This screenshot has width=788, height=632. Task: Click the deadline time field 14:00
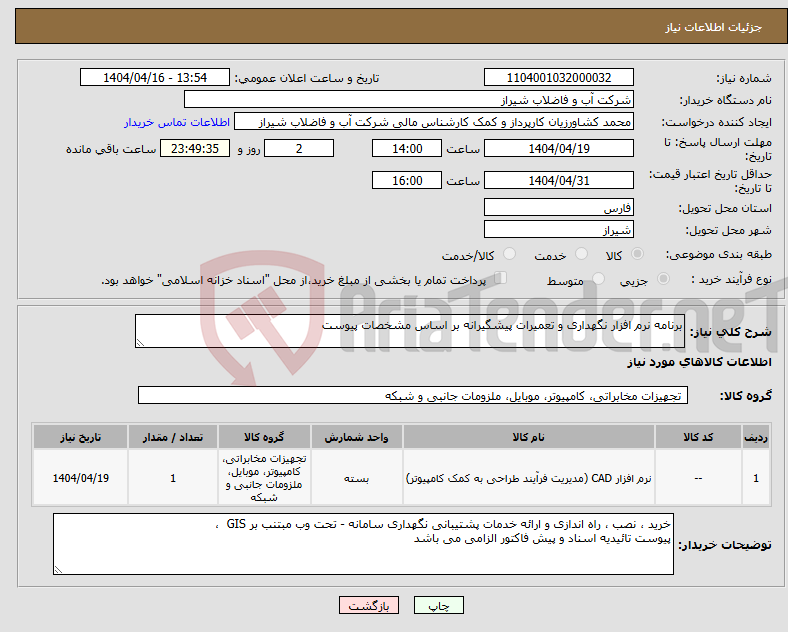coord(407,148)
